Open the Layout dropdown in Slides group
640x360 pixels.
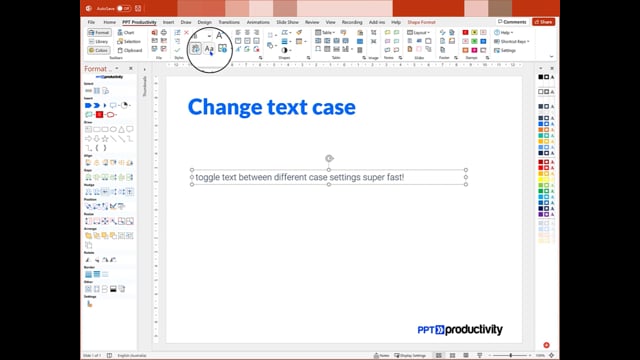click(x=419, y=32)
